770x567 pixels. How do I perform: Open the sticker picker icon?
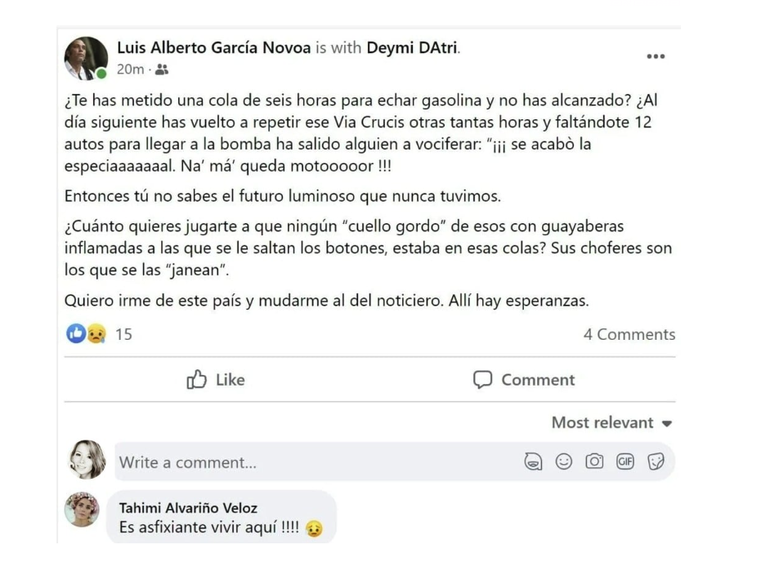(x=656, y=461)
